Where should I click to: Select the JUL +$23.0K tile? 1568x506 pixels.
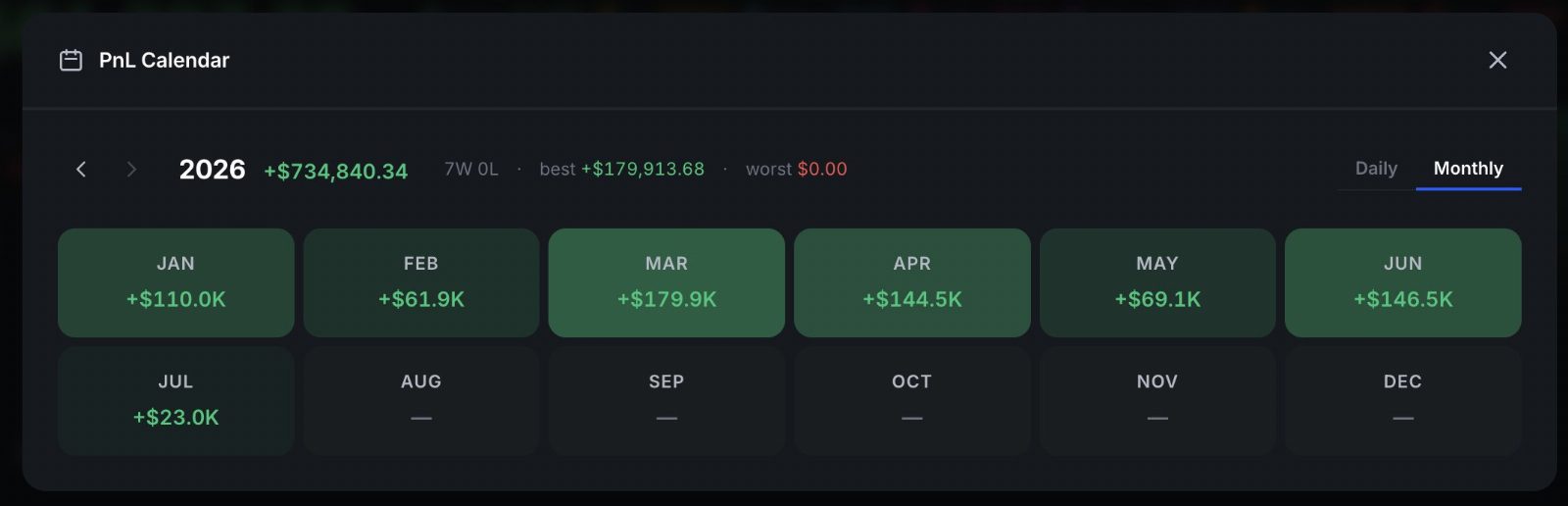(x=176, y=400)
